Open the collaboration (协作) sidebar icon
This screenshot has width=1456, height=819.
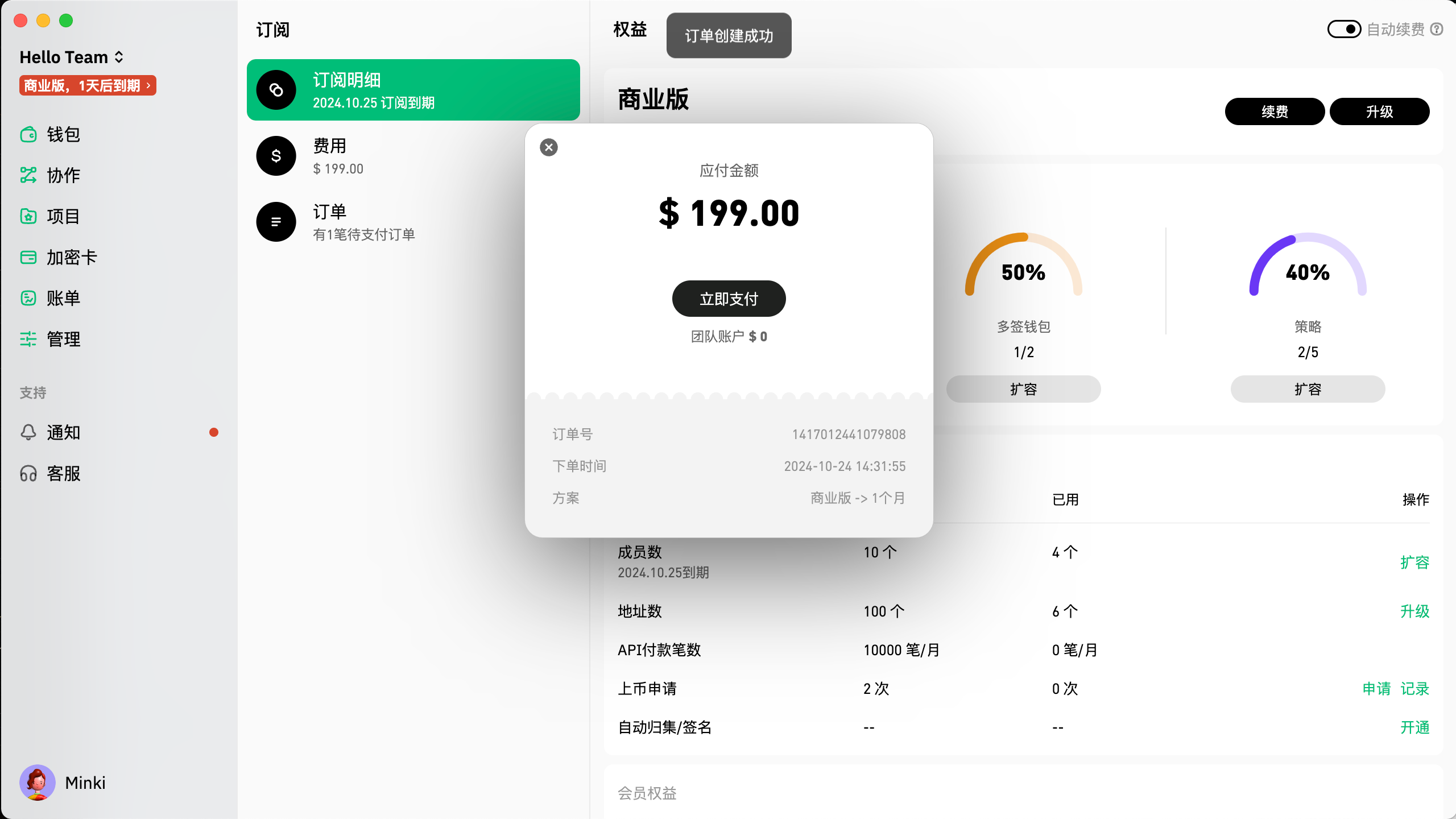[x=28, y=175]
